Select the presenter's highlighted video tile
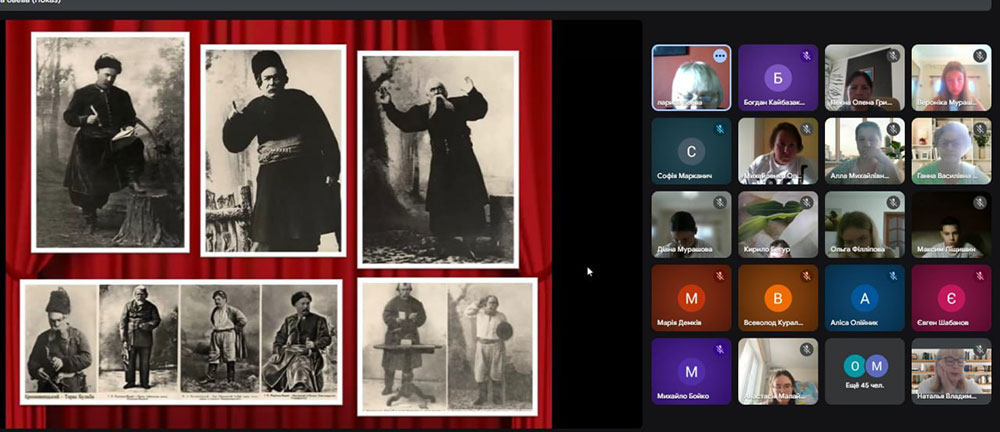 tap(691, 78)
